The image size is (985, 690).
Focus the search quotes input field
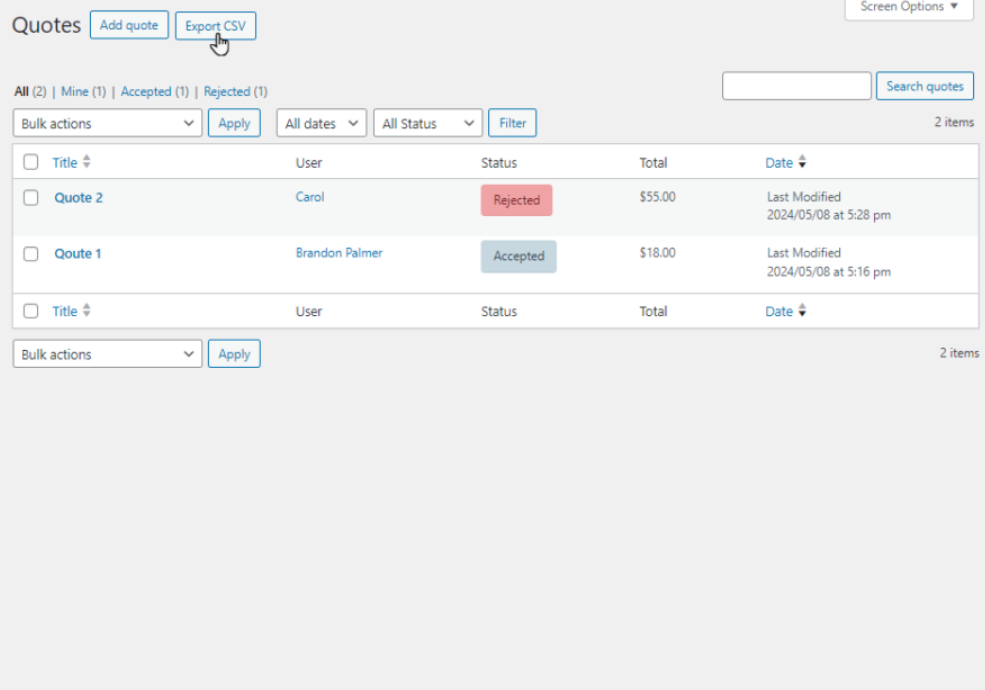pos(796,86)
